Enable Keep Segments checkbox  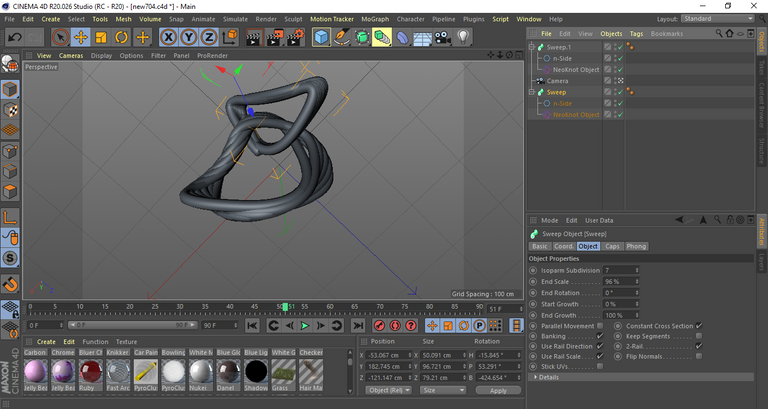pyautogui.click(x=699, y=336)
